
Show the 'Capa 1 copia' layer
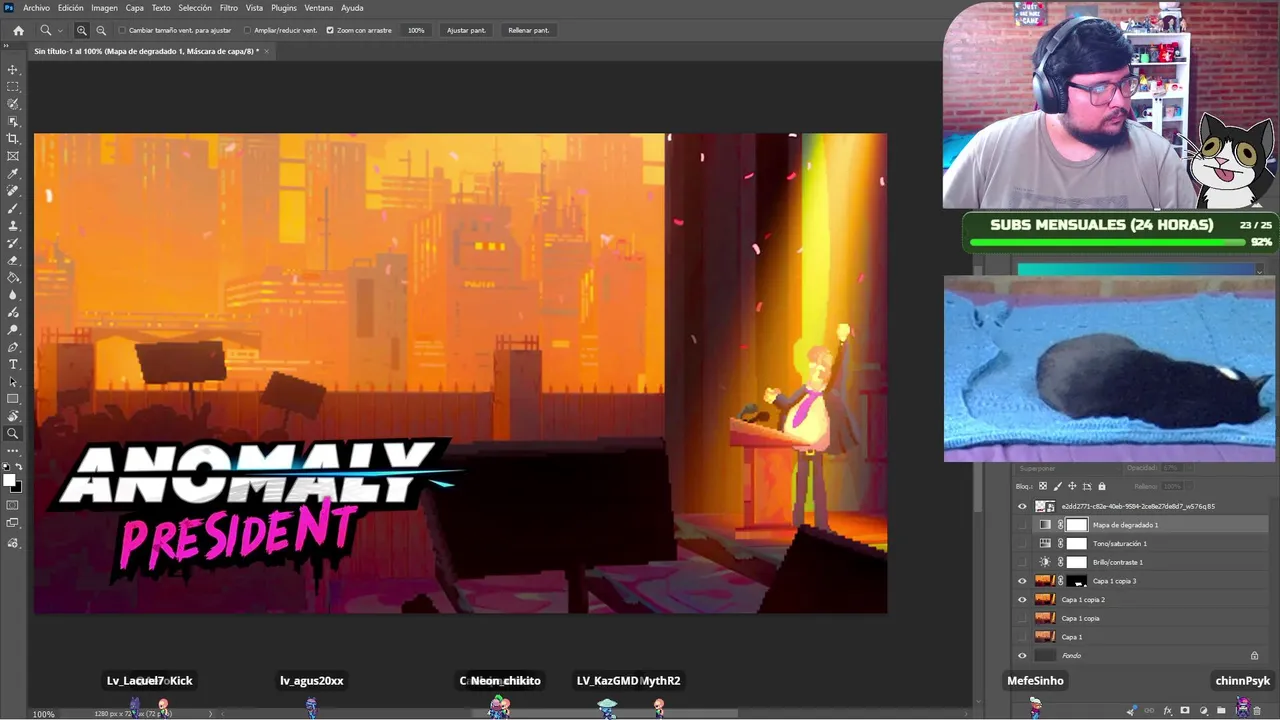click(1022, 618)
